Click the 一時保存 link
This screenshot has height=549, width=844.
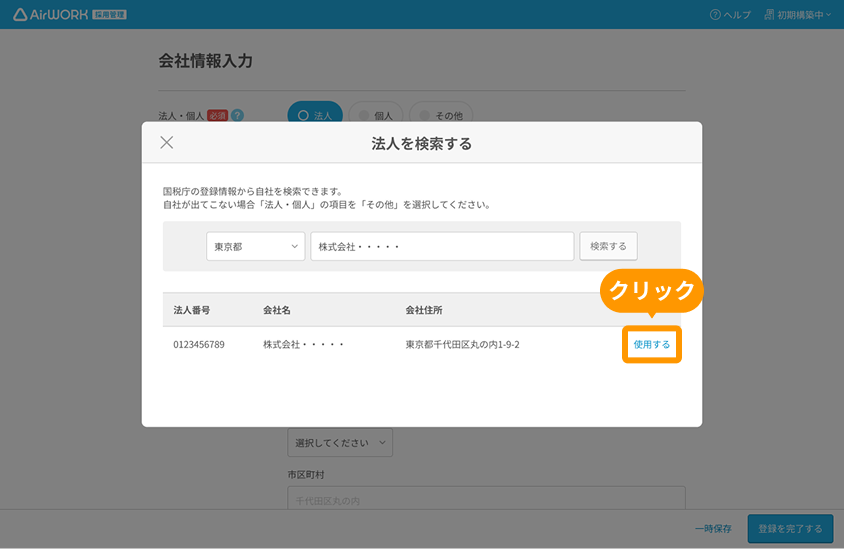coord(713,529)
